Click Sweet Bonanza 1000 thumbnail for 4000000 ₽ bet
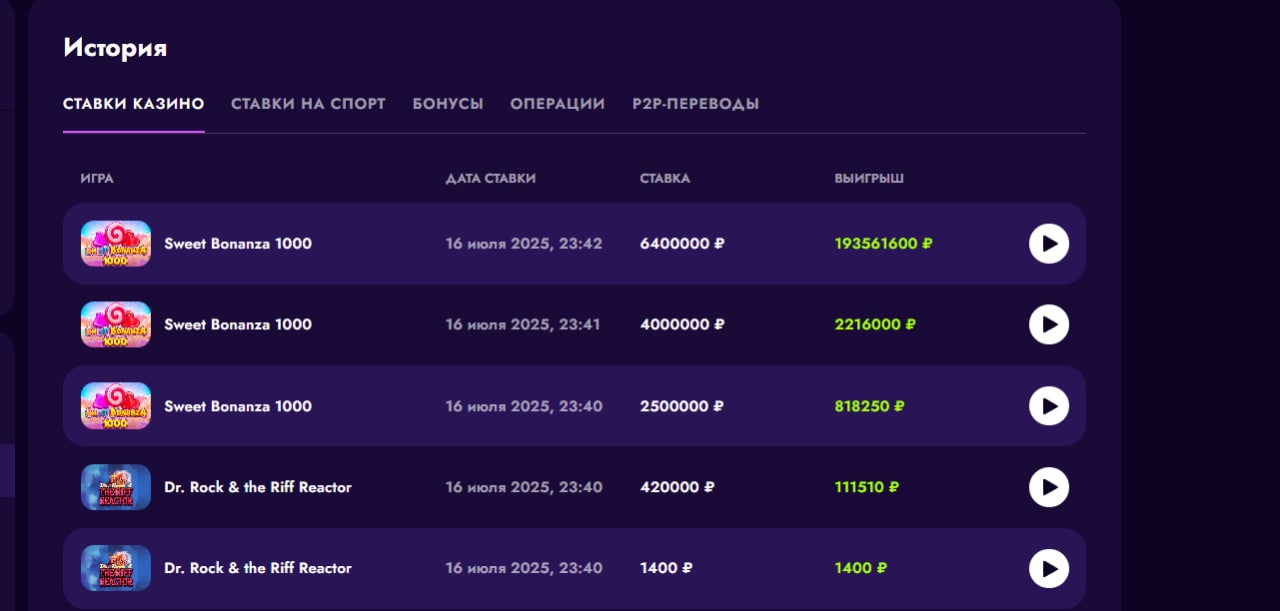Viewport: 1280px width, 611px height. tap(116, 324)
